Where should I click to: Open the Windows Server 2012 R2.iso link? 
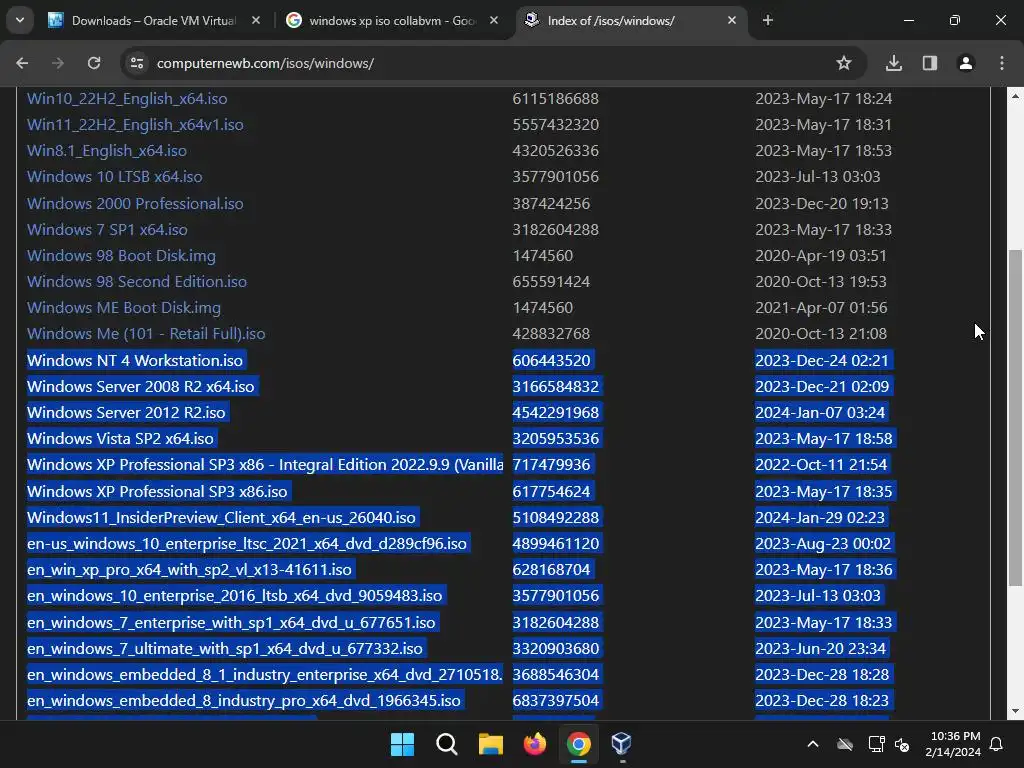point(127,413)
